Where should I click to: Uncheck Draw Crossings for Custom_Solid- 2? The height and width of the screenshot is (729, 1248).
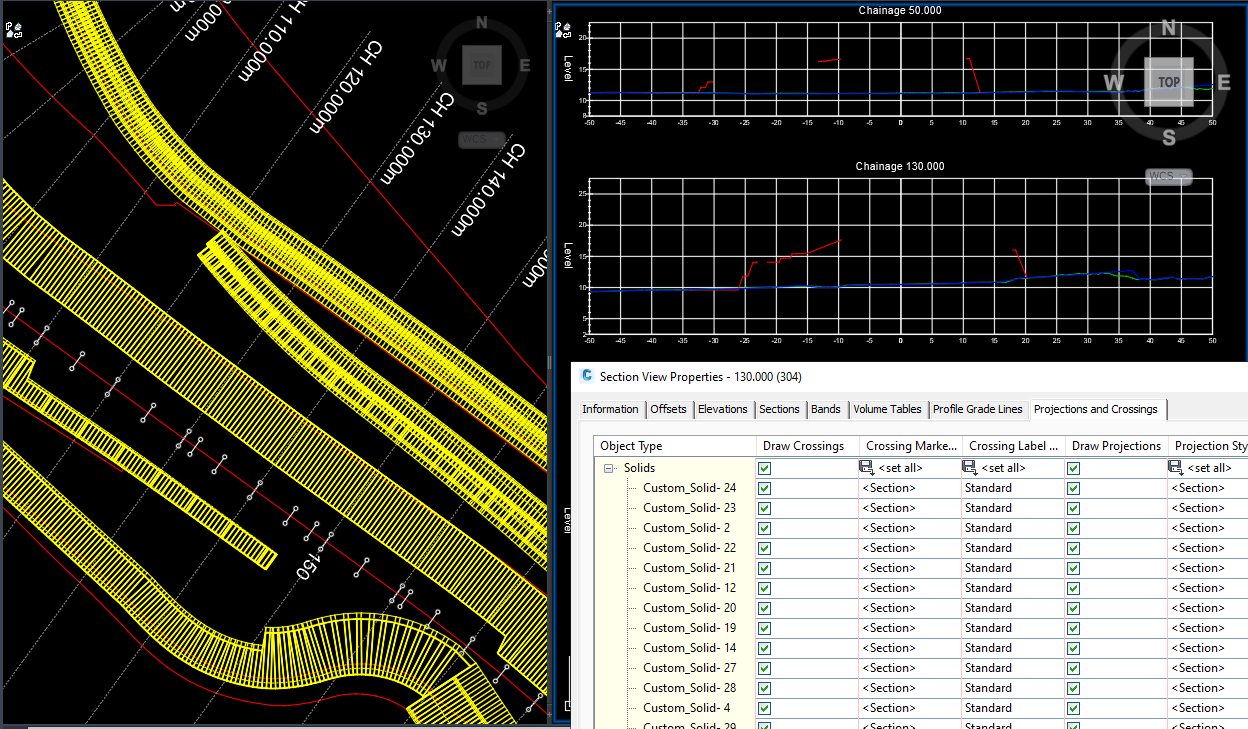click(x=765, y=528)
